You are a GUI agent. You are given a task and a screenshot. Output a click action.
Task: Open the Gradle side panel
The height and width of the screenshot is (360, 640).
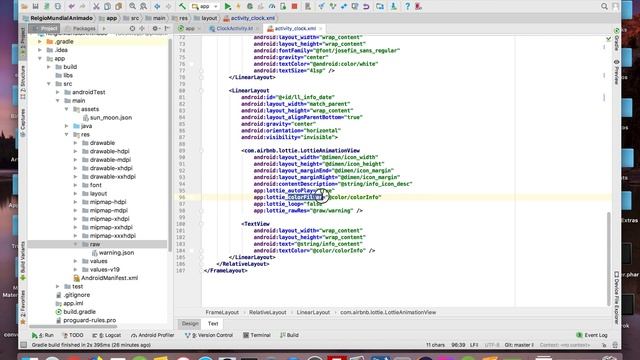tap(617, 40)
